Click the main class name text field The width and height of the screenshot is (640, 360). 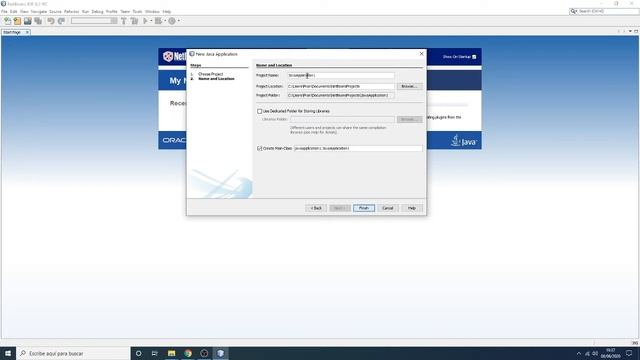[358, 148]
